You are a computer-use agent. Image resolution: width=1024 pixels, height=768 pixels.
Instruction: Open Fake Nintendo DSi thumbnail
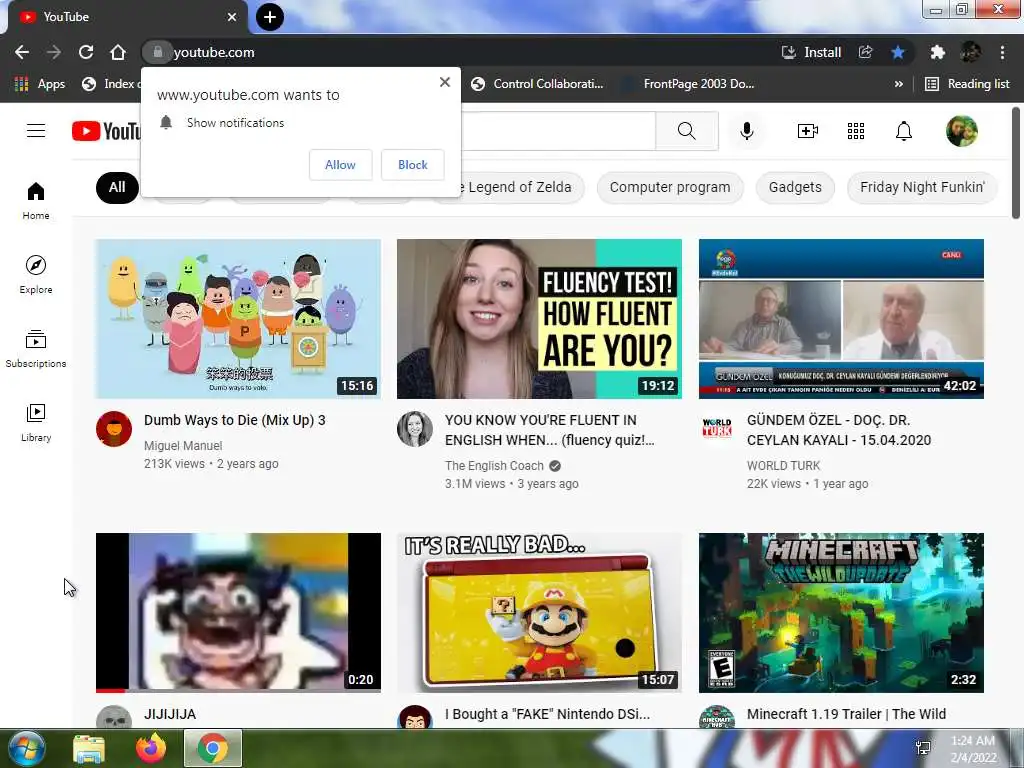[x=539, y=613]
